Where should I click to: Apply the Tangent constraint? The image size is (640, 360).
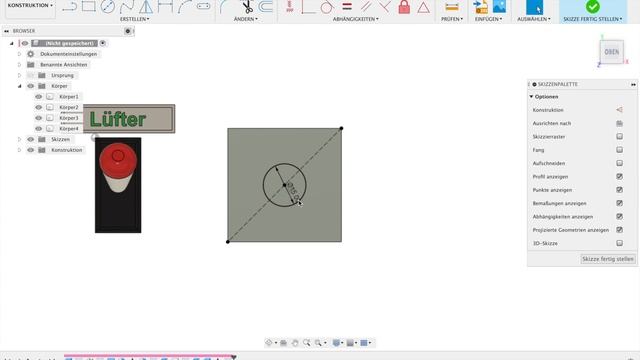(327, 7)
